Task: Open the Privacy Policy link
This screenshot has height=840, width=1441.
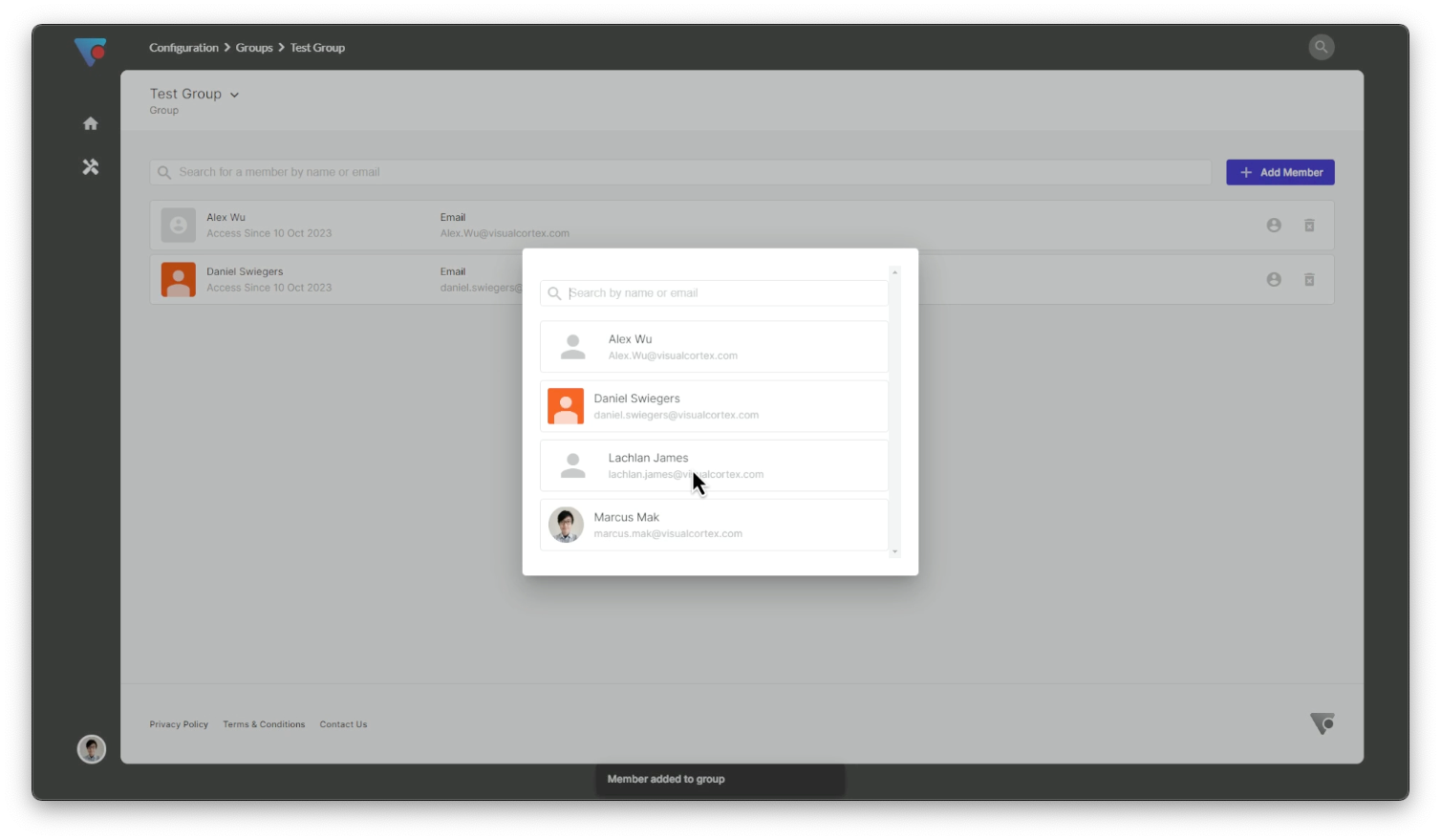Action: [x=179, y=724]
